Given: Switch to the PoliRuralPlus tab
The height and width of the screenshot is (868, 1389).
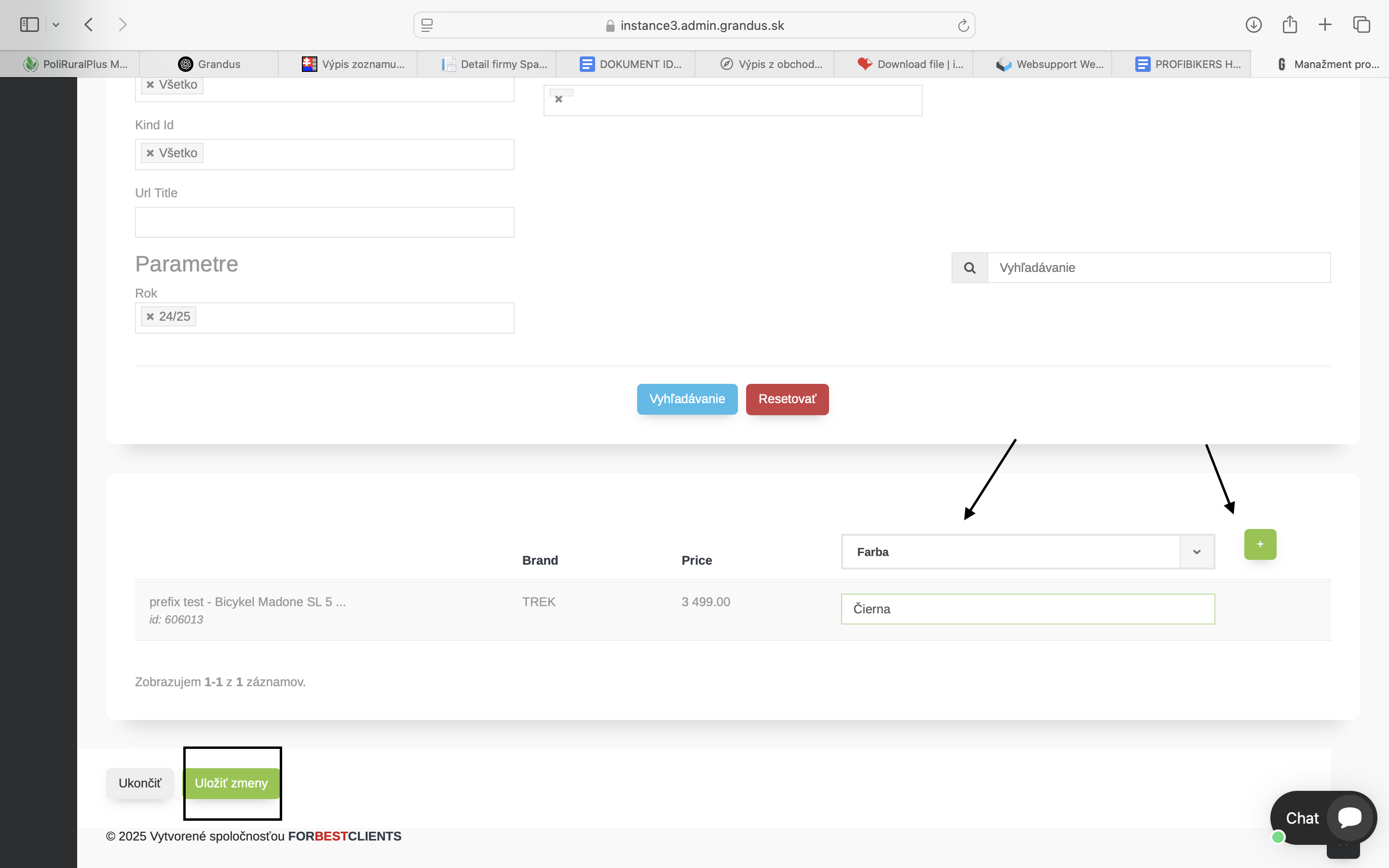Looking at the screenshot, I should [69, 64].
